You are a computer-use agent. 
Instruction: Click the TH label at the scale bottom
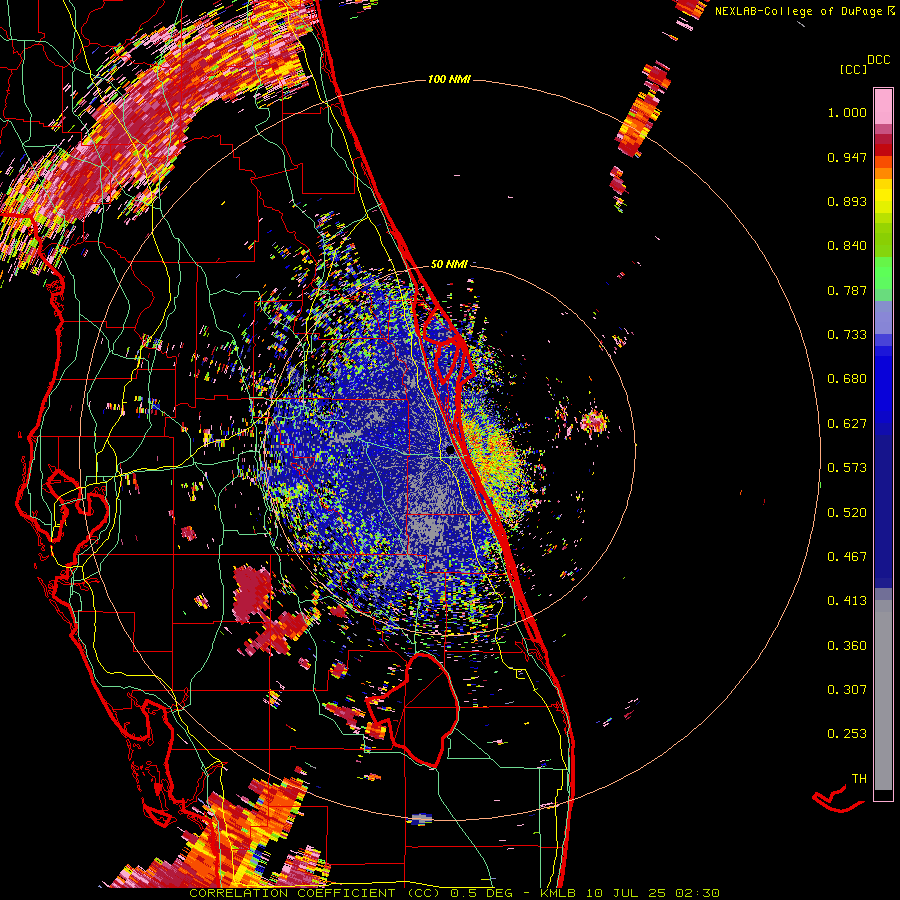pos(859,779)
